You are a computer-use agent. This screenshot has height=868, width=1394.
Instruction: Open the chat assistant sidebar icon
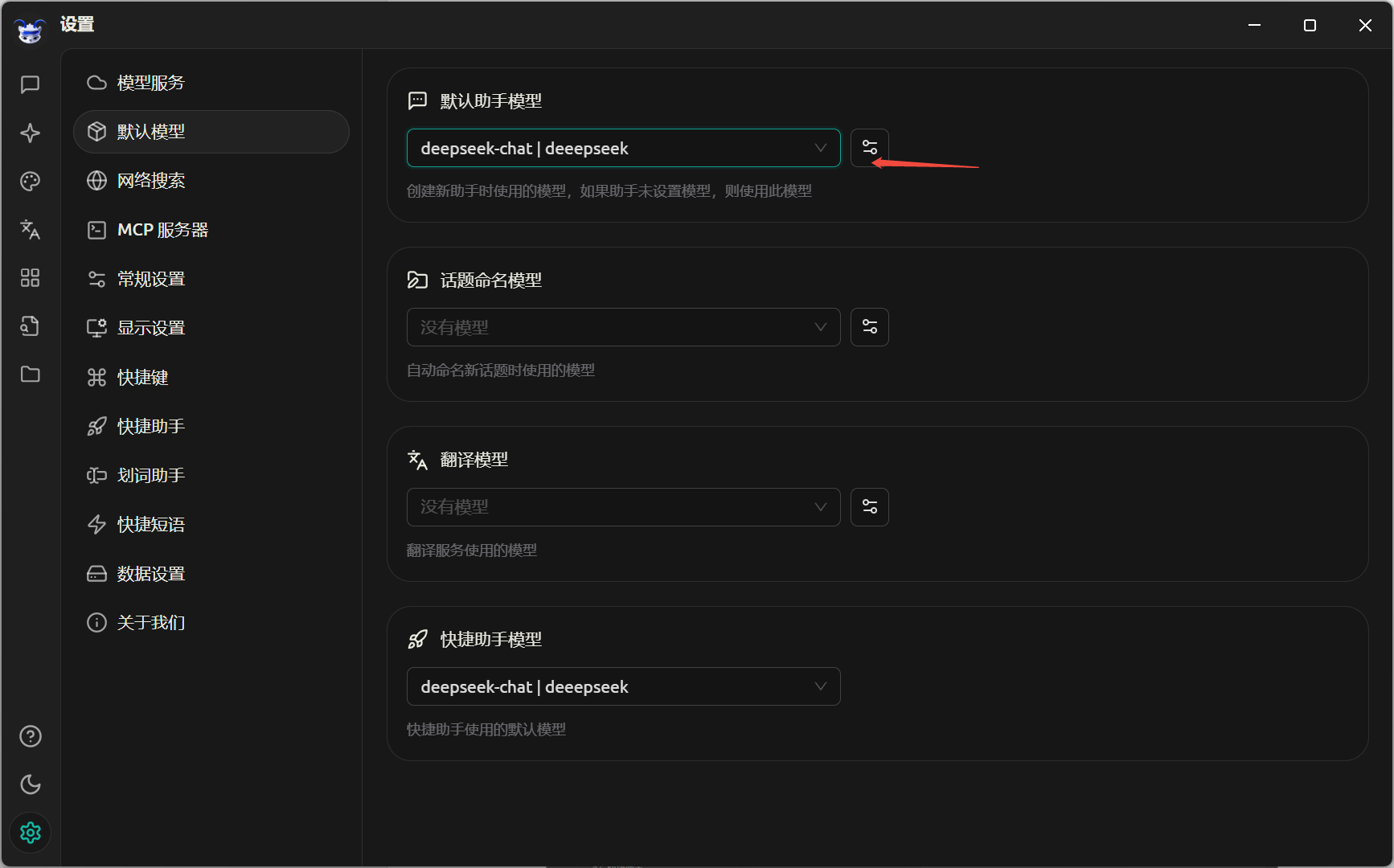click(31, 84)
